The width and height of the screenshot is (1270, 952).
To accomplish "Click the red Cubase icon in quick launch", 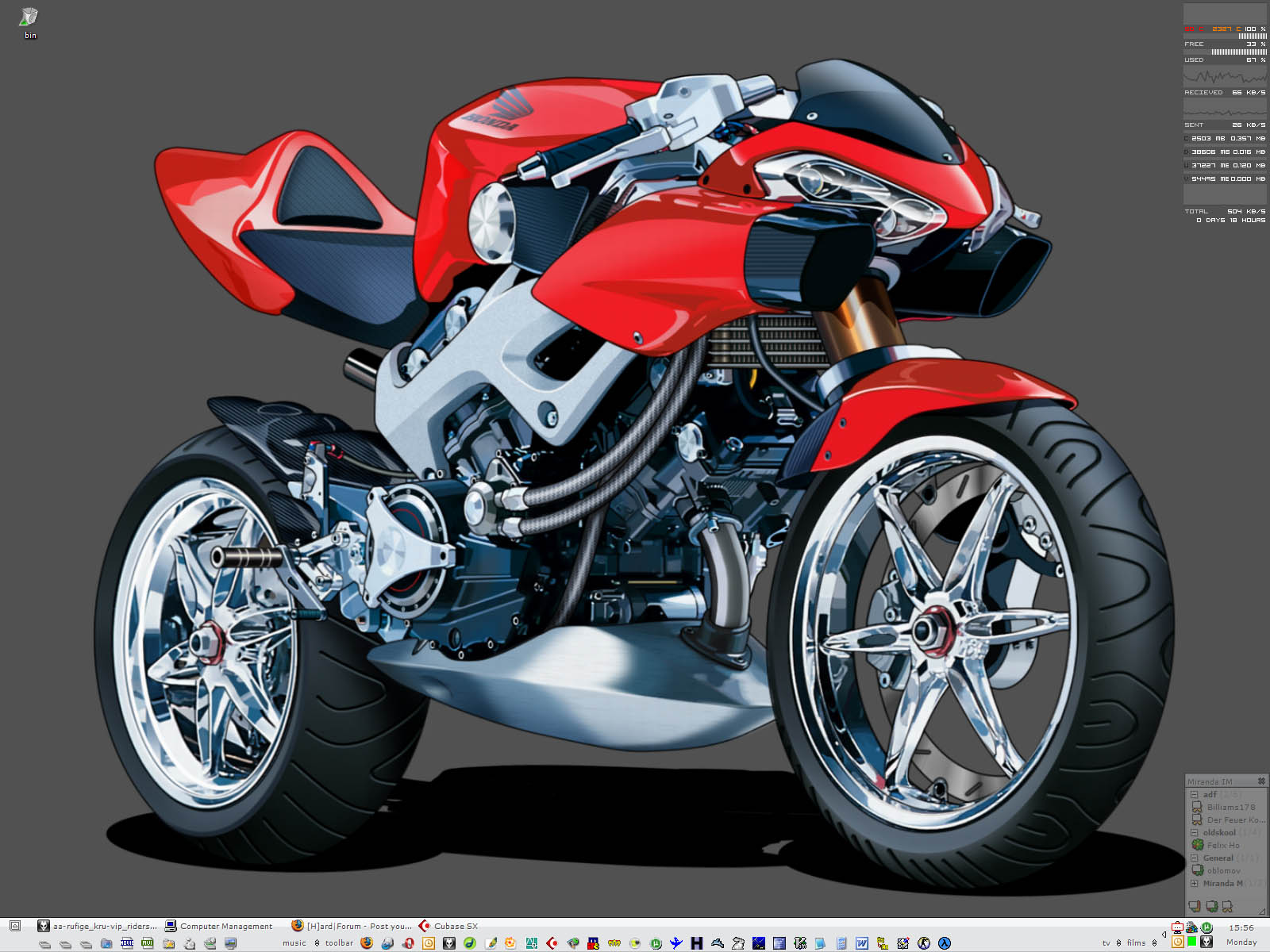I will pyautogui.click(x=552, y=943).
